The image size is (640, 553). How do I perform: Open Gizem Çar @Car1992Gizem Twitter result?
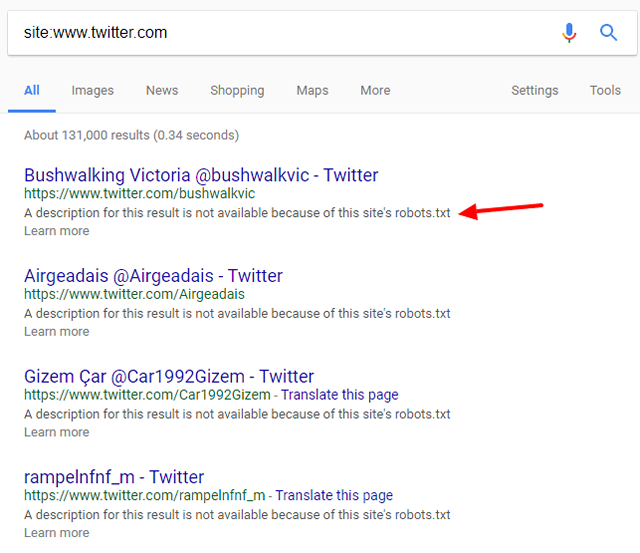click(169, 377)
